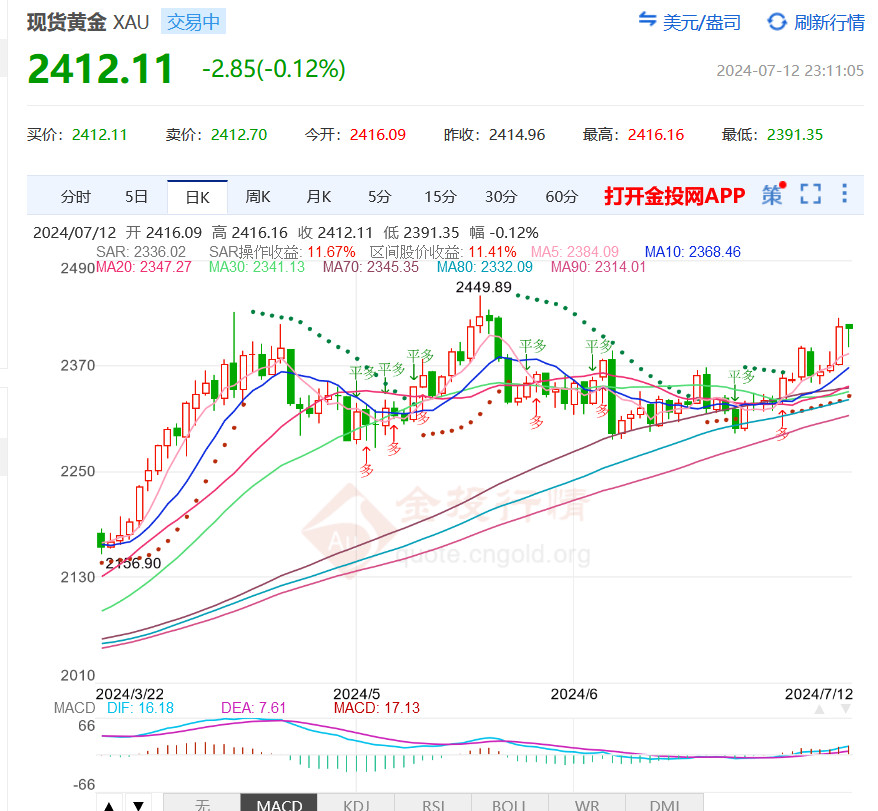Click the 打开金投网APP link

coord(674,196)
